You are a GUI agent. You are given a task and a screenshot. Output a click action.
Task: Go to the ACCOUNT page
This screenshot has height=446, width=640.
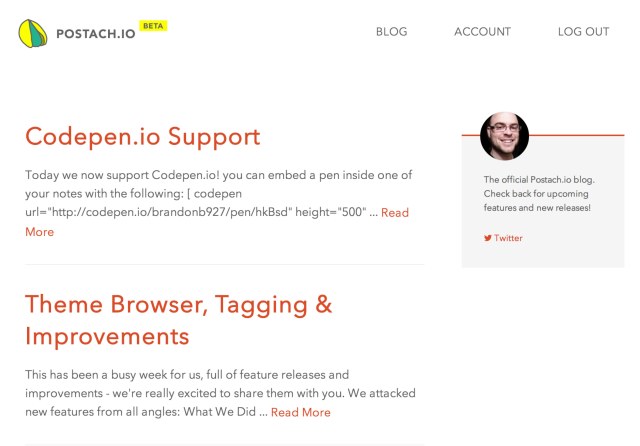[x=482, y=32]
